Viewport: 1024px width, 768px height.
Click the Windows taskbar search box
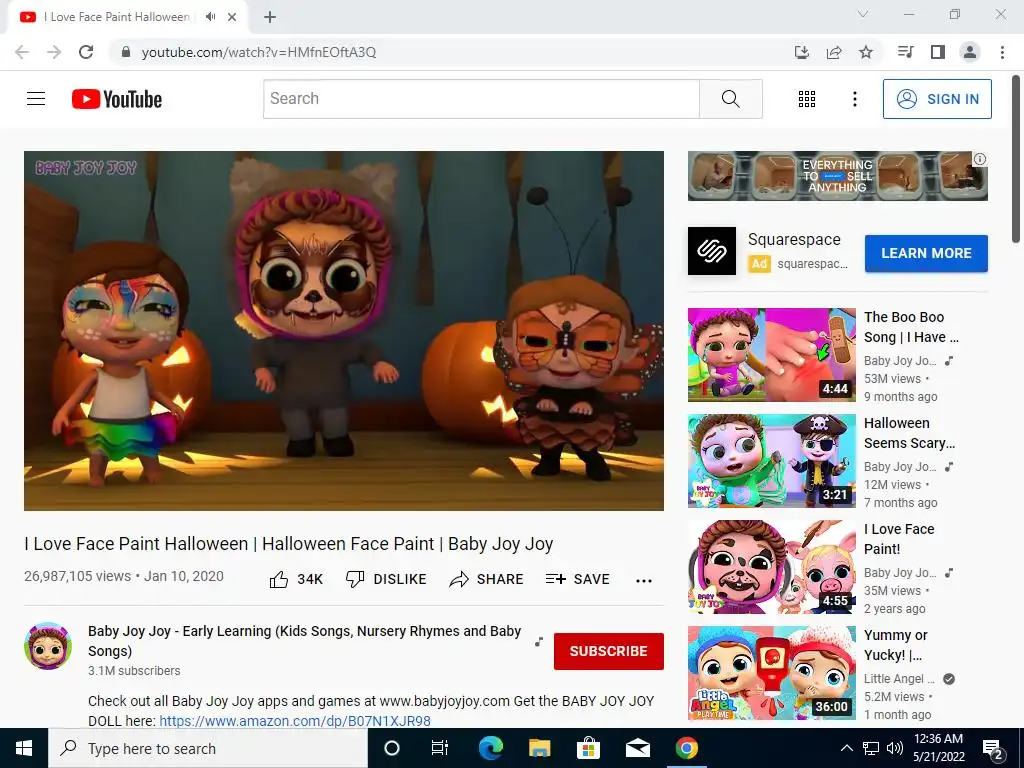tap(208, 748)
